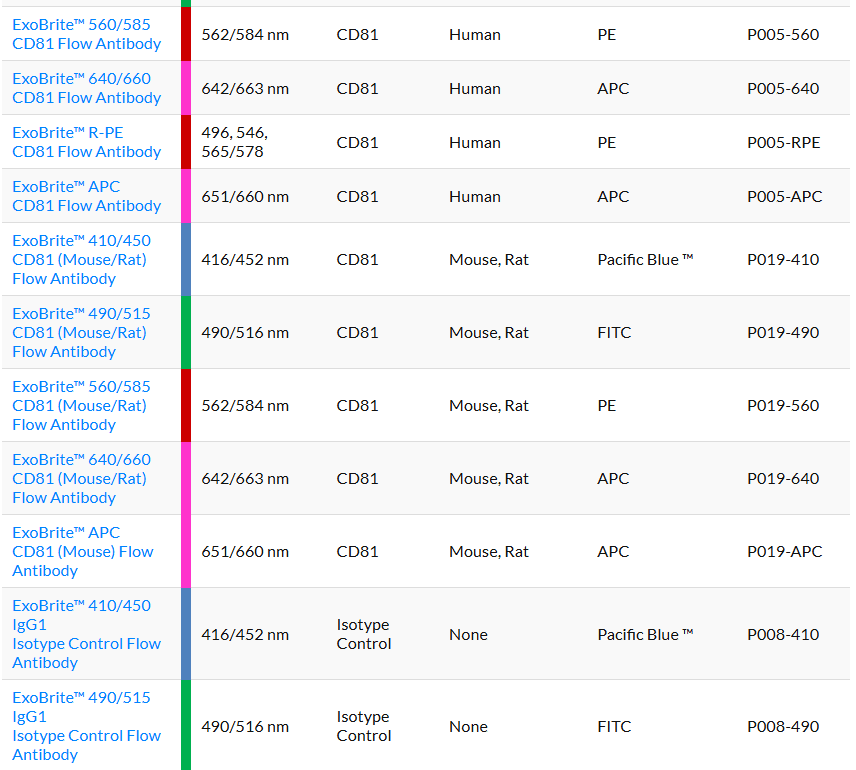Click the 496, 546, 565/578 wavelength cell
856x770 pixels.
pos(235,142)
